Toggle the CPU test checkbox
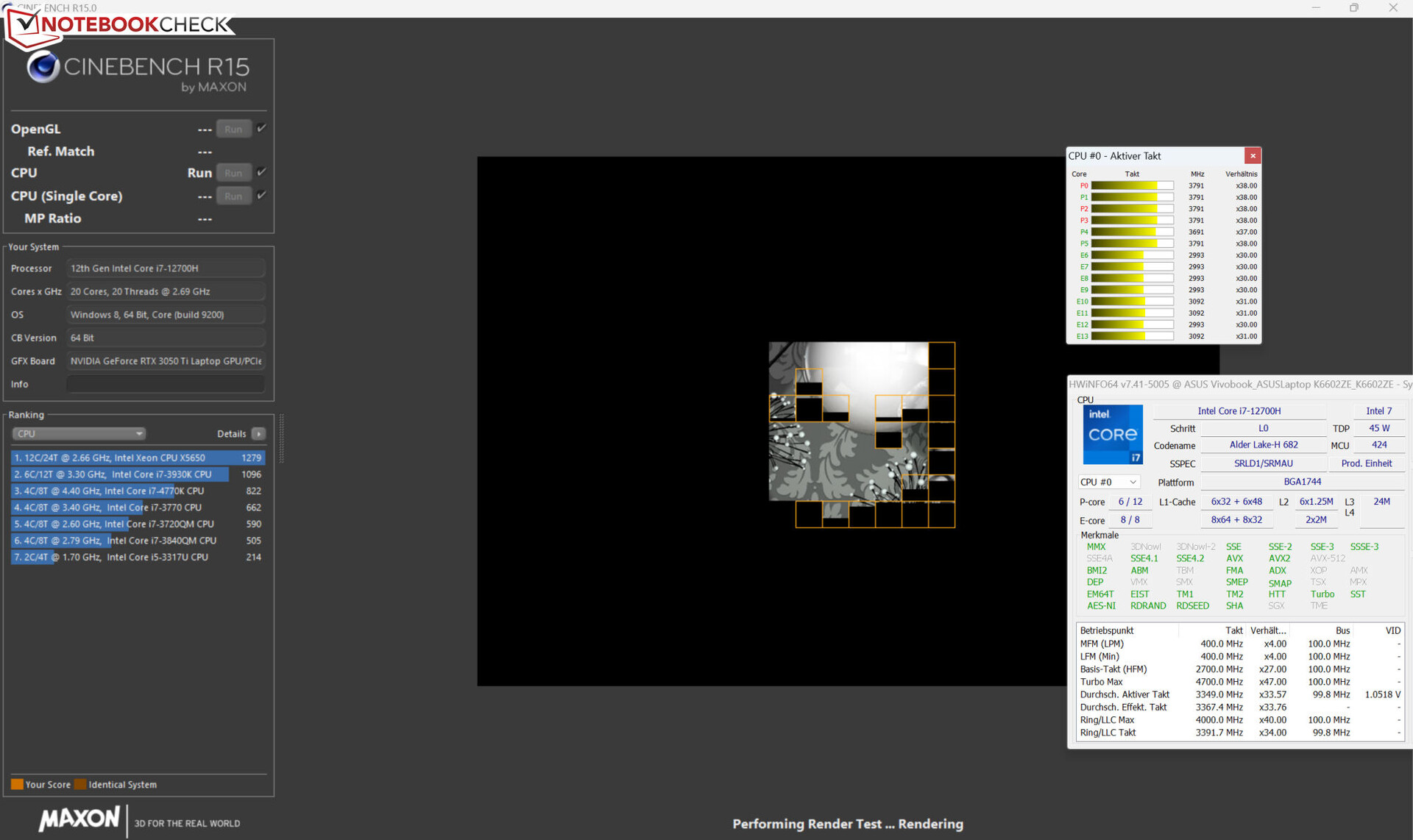This screenshot has width=1413, height=840. pyautogui.click(x=261, y=172)
